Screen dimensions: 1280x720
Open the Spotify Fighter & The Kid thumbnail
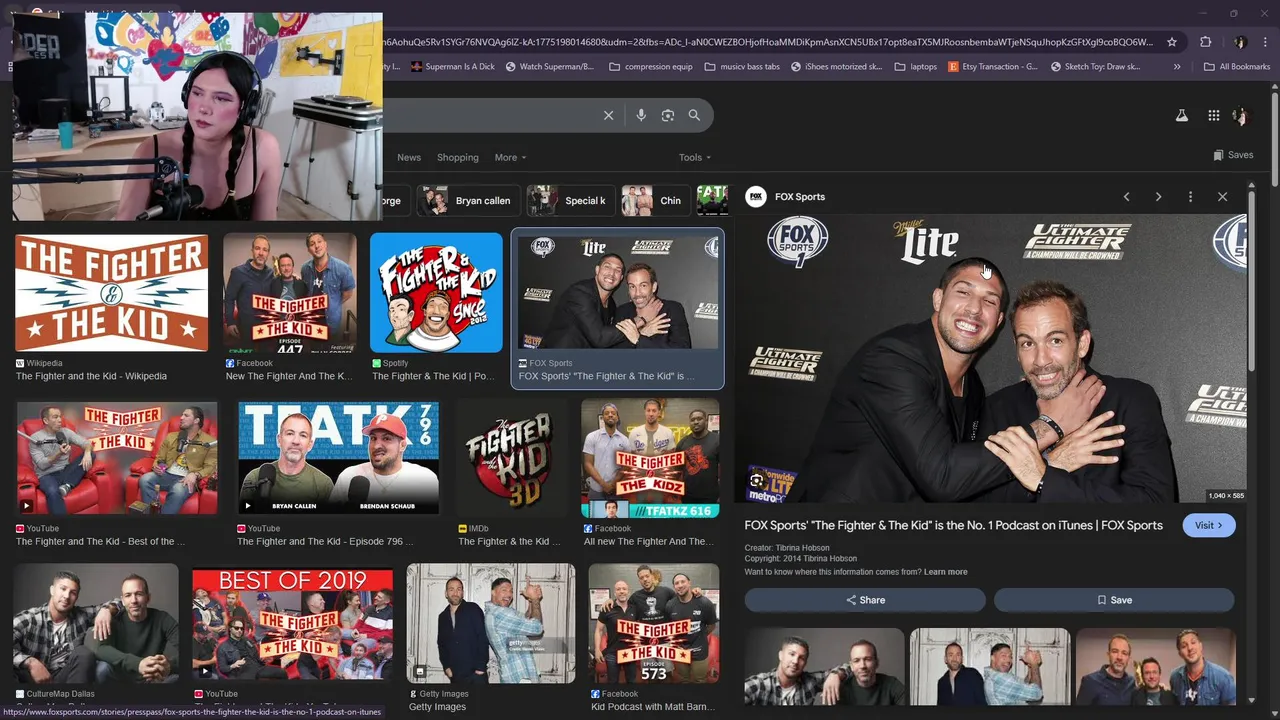click(x=436, y=293)
